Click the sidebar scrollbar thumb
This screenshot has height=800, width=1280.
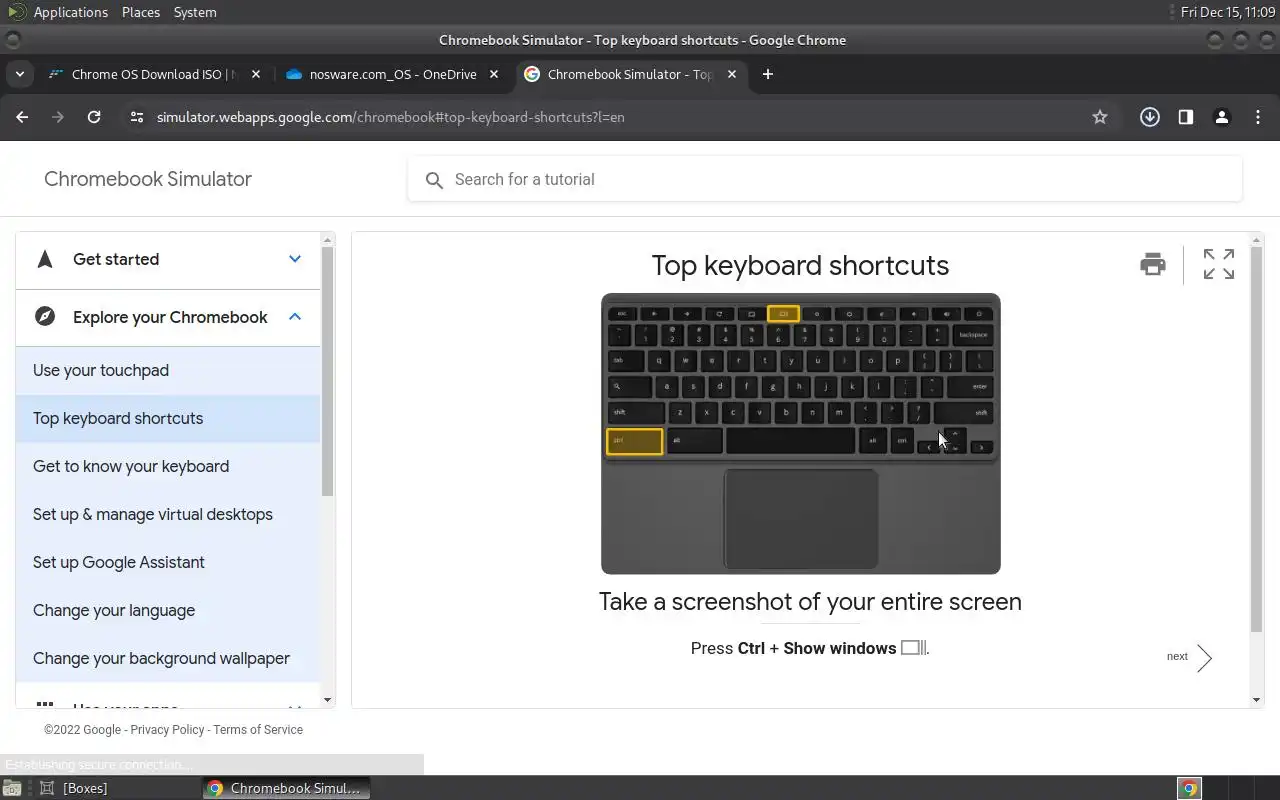[x=327, y=372]
